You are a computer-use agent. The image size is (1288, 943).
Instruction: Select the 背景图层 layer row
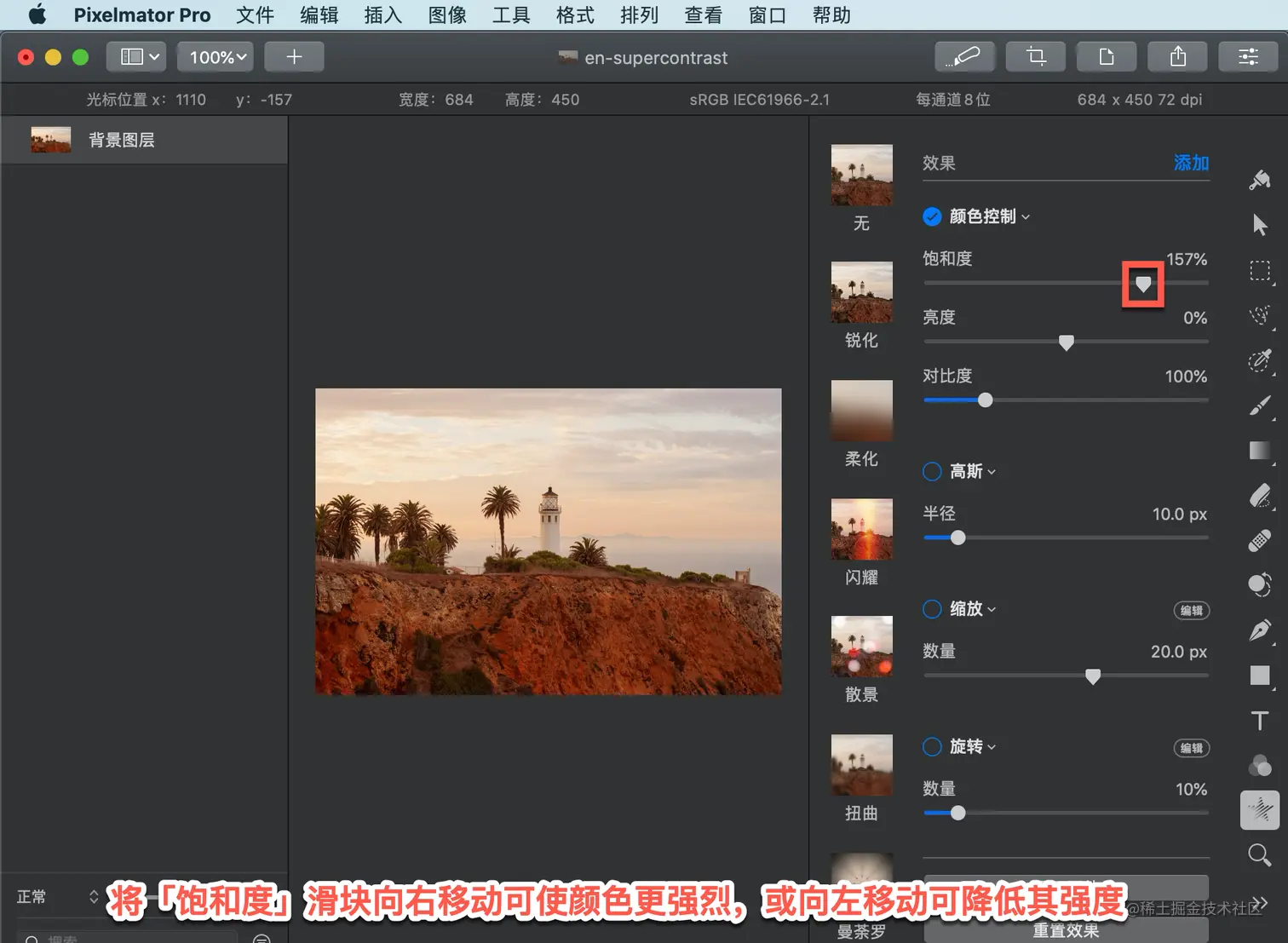[x=144, y=140]
